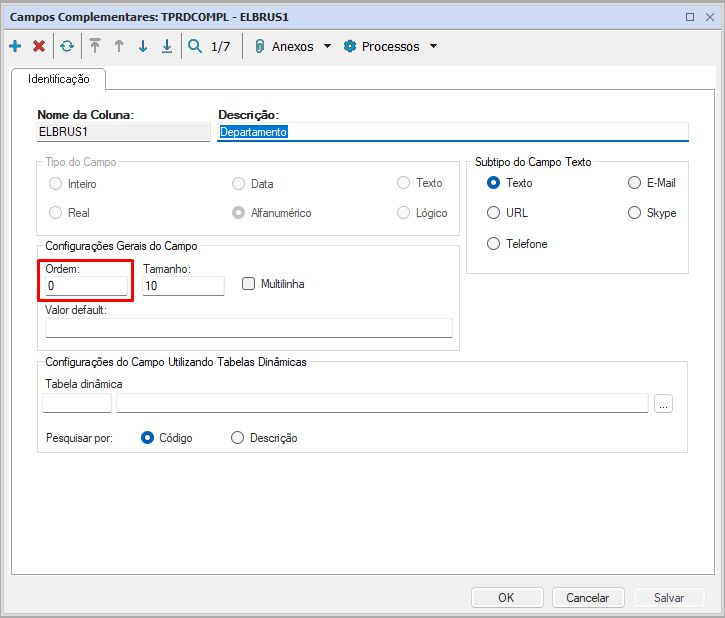The image size is (725, 618).
Task: Delete record with red X icon
Action: pos(39,46)
